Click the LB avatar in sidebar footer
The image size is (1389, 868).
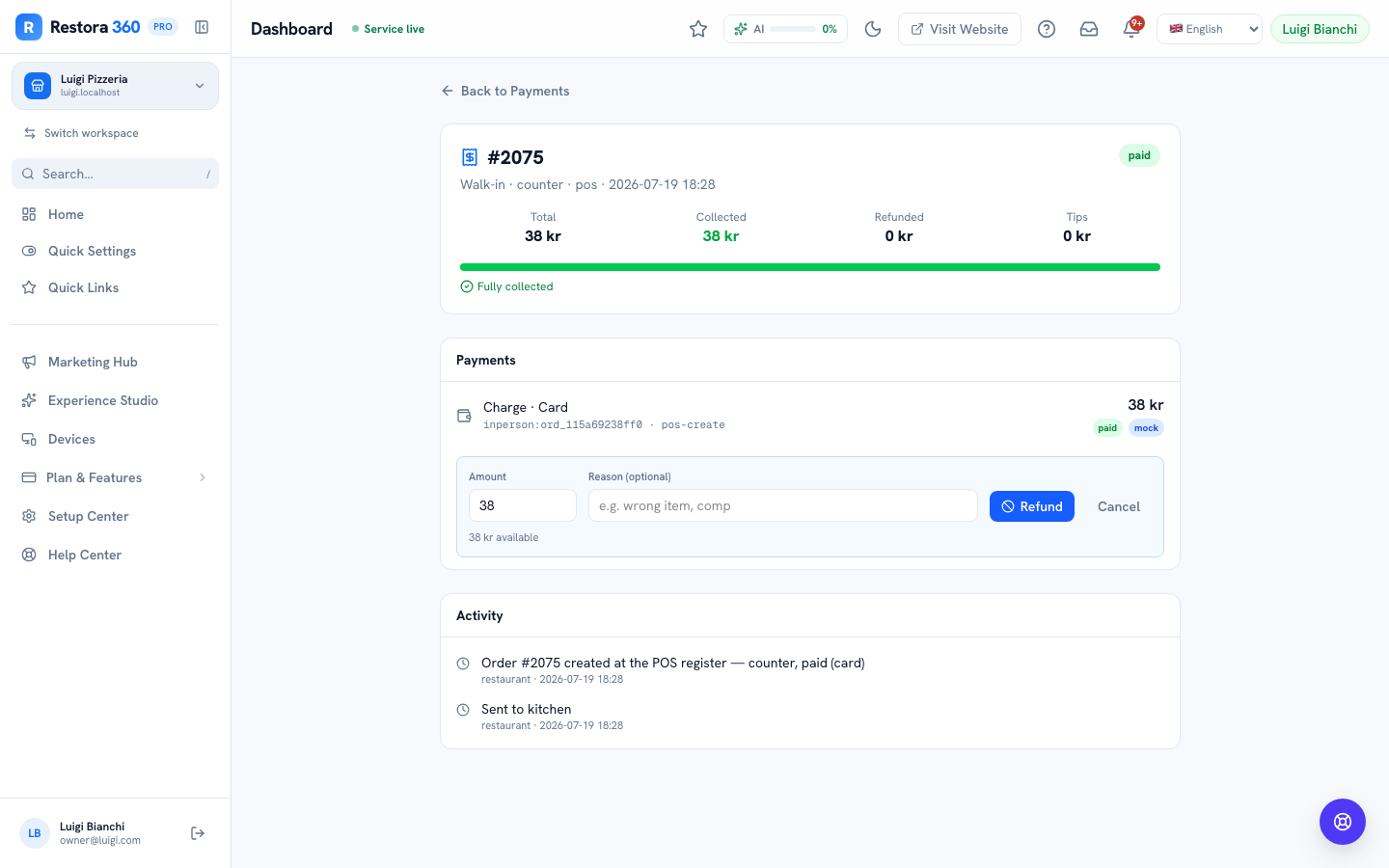pos(35,833)
